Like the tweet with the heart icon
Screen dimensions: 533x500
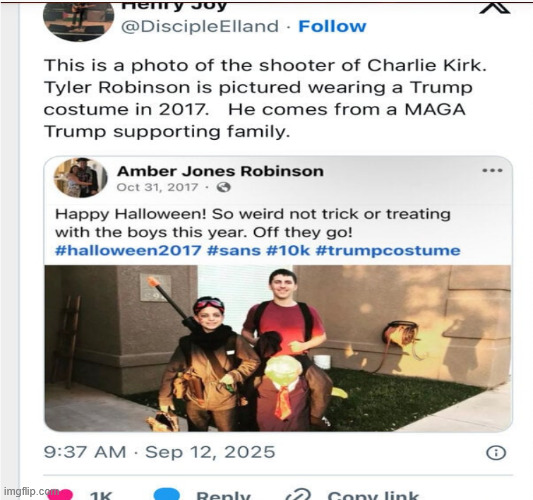coord(60,495)
